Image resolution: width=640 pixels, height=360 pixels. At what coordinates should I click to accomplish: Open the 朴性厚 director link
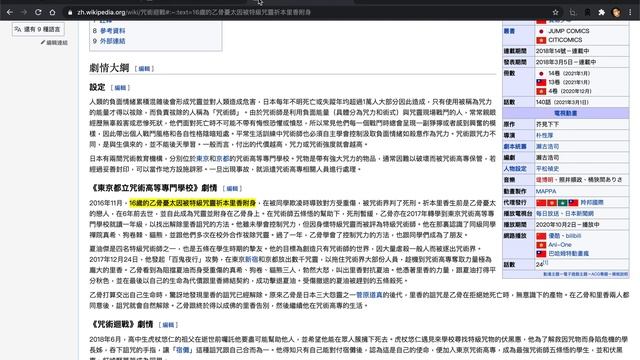pyautogui.click(x=544, y=135)
